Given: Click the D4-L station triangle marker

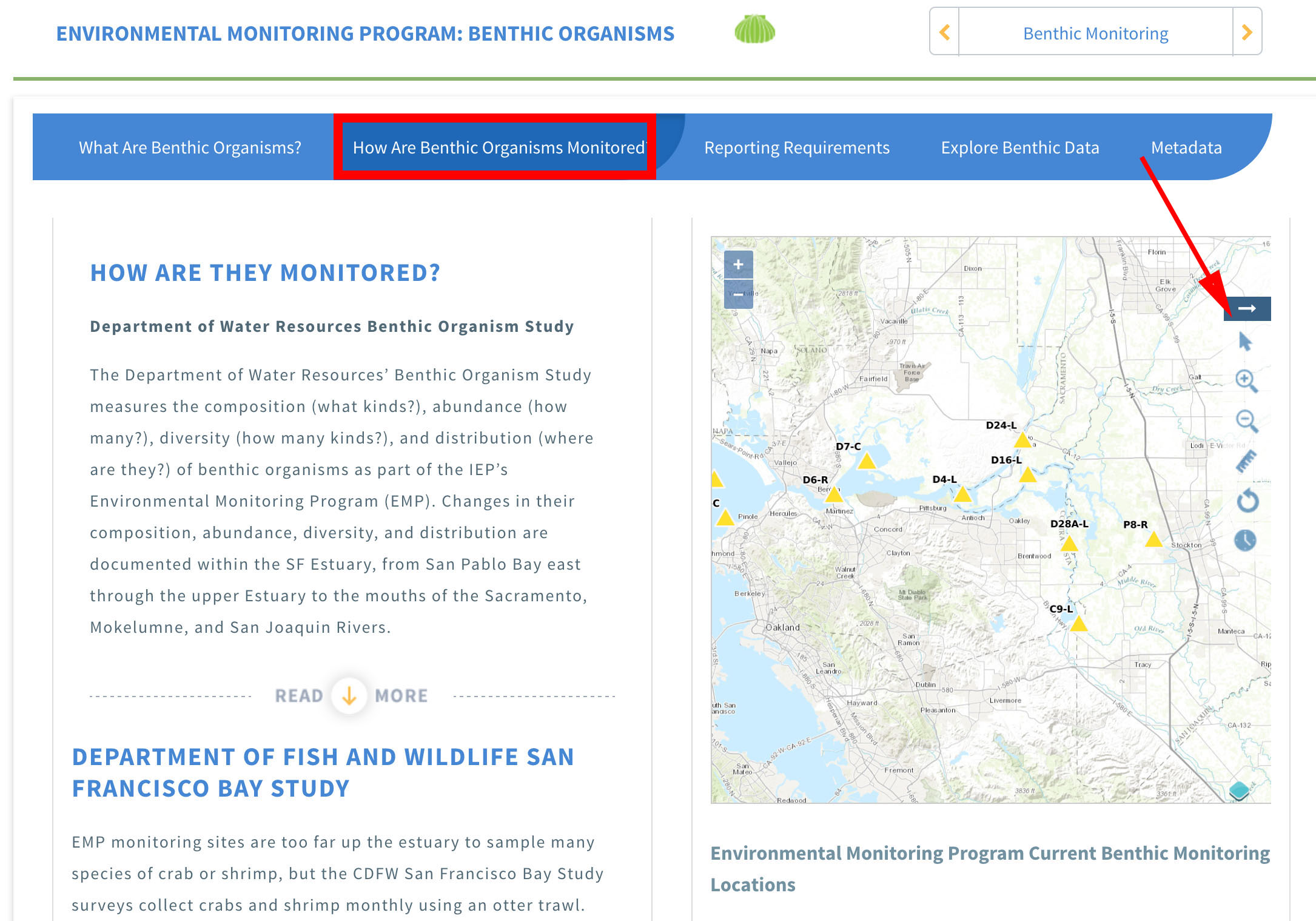Looking at the screenshot, I should pos(962,494).
